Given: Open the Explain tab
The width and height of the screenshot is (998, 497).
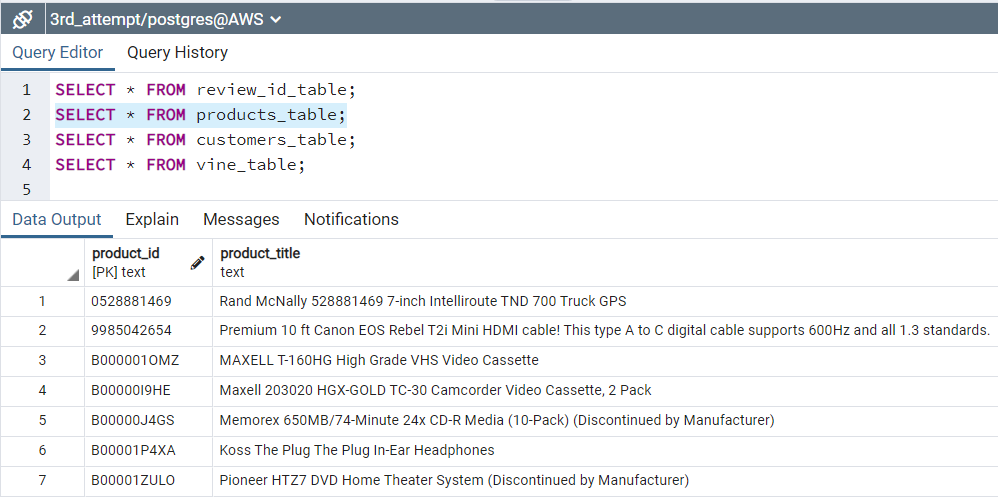Looking at the screenshot, I should (x=152, y=220).
